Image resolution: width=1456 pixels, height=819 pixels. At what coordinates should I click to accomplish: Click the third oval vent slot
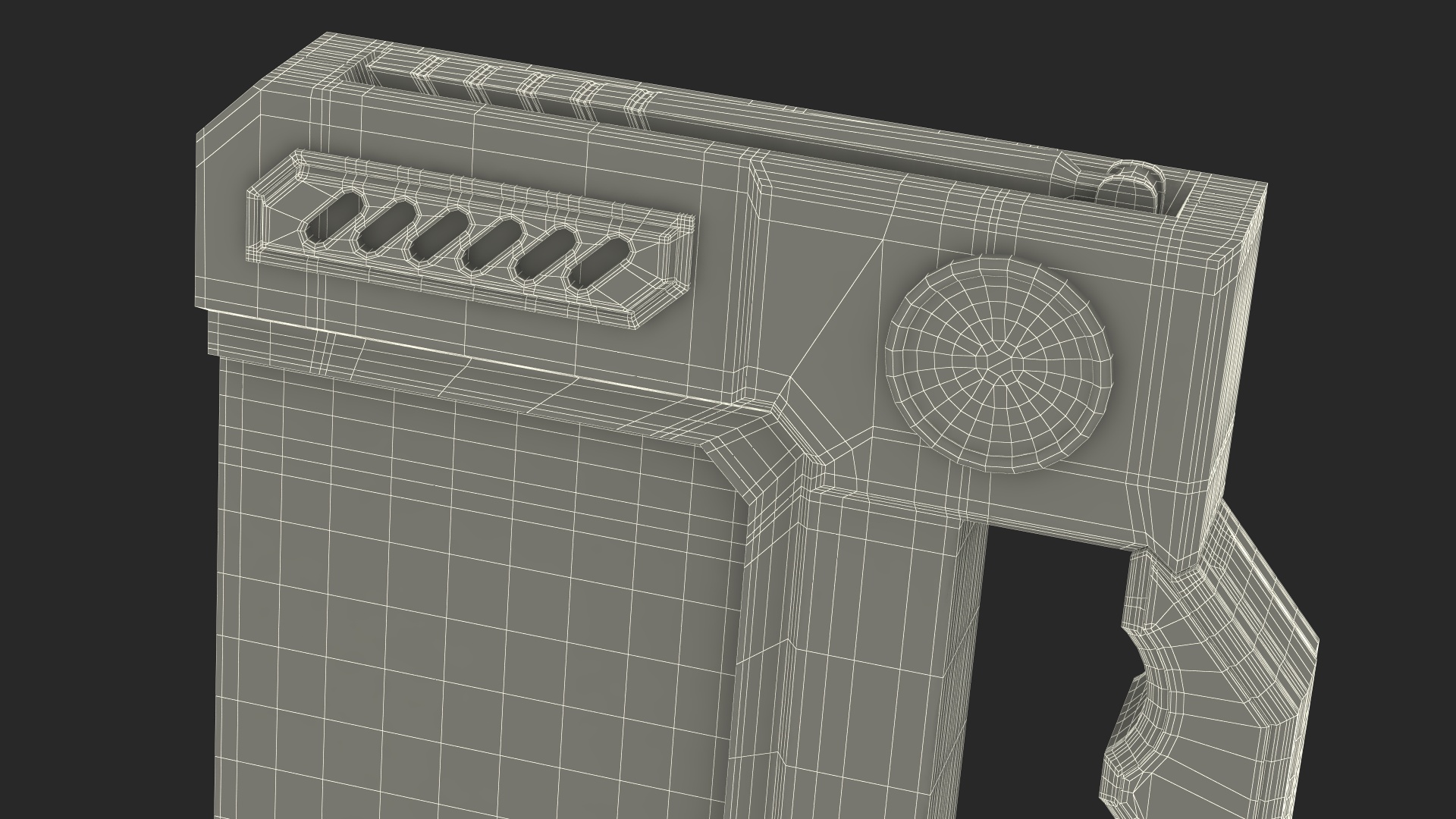438,235
